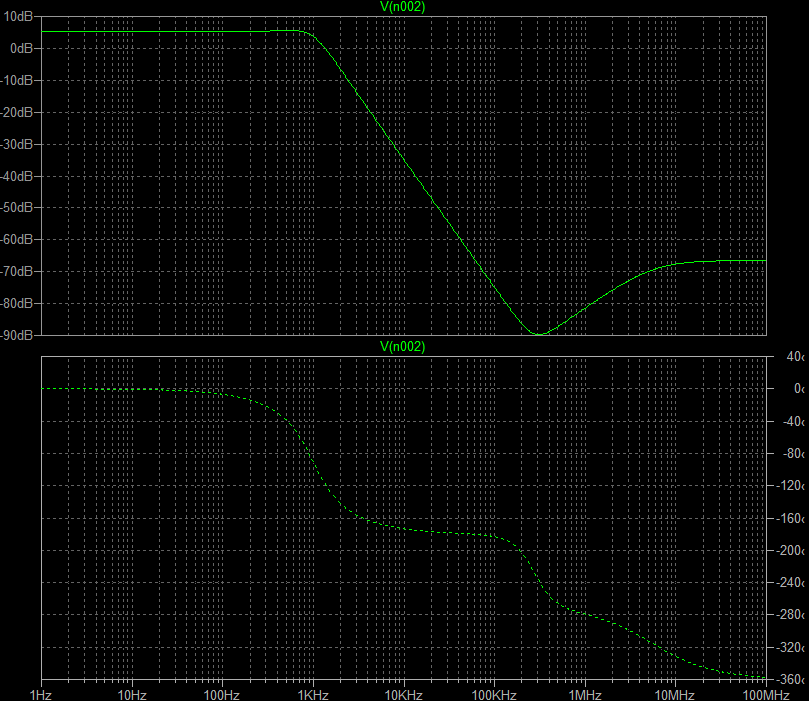809x701 pixels.
Task: Click the -90dB label at the axis bottom
Action: click(x=18, y=335)
